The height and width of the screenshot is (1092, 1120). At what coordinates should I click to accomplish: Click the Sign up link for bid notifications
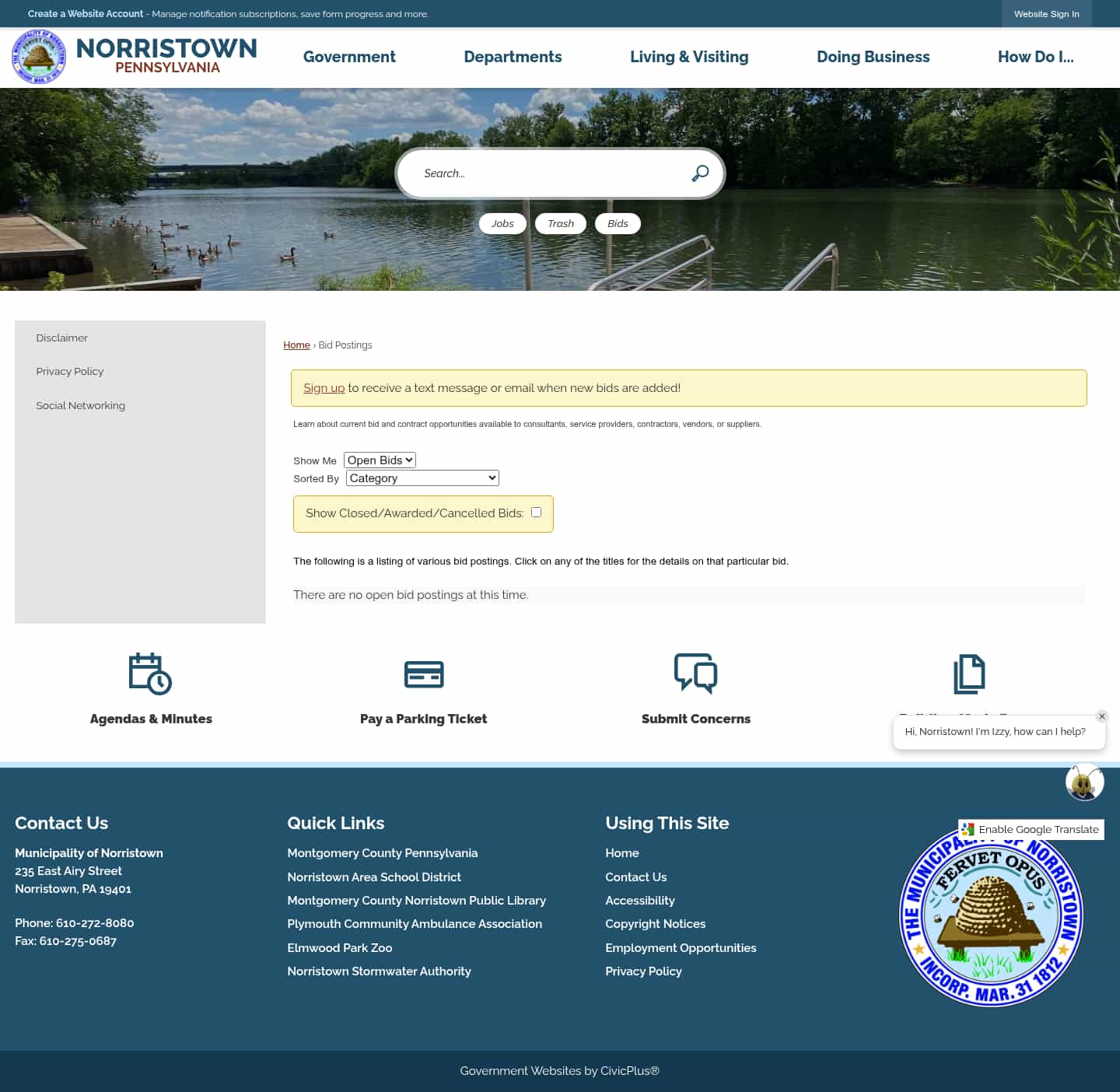[x=324, y=387]
